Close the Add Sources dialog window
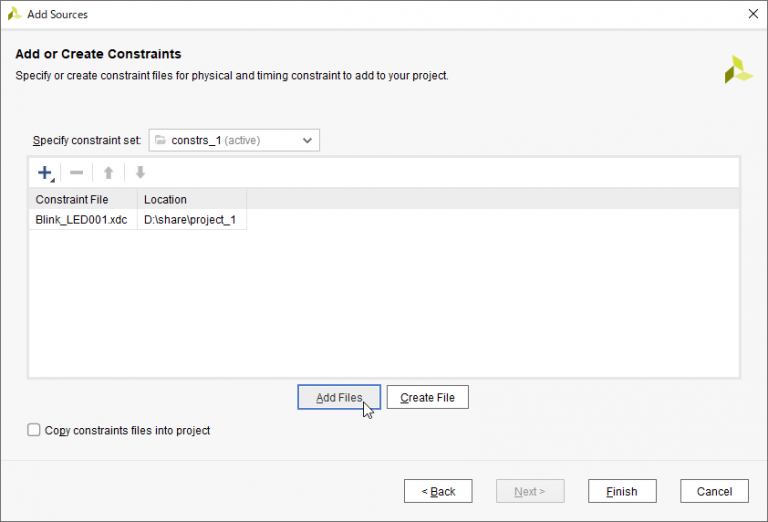 pos(752,14)
